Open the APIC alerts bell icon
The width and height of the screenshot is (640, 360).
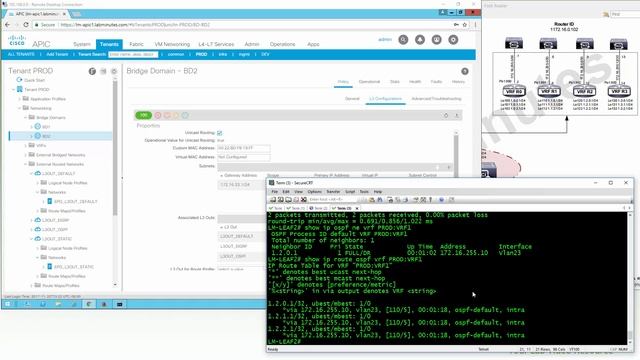[420, 40]
